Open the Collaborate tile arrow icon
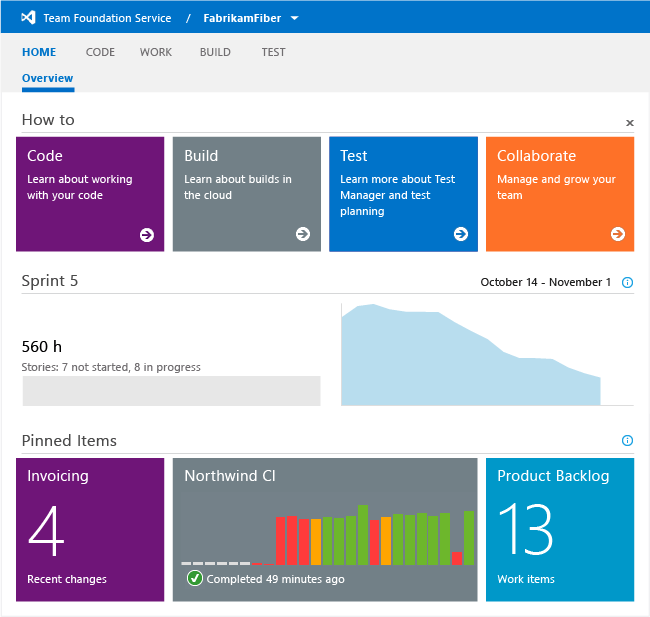The width and height of the screenshot is (650, 617). tap(618, 234)
